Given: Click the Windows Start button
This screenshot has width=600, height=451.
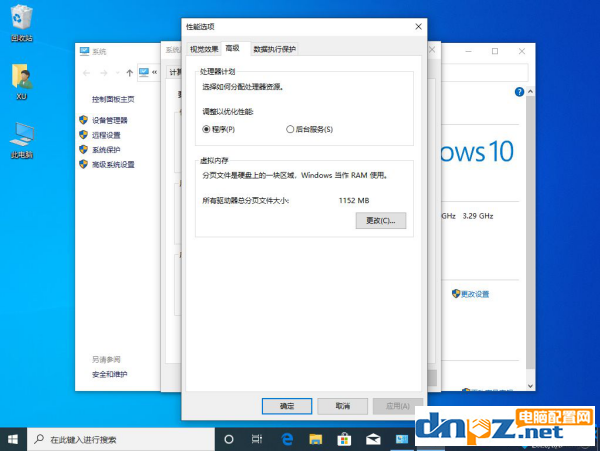Looking at the screenshot, I should coord(13,439).
